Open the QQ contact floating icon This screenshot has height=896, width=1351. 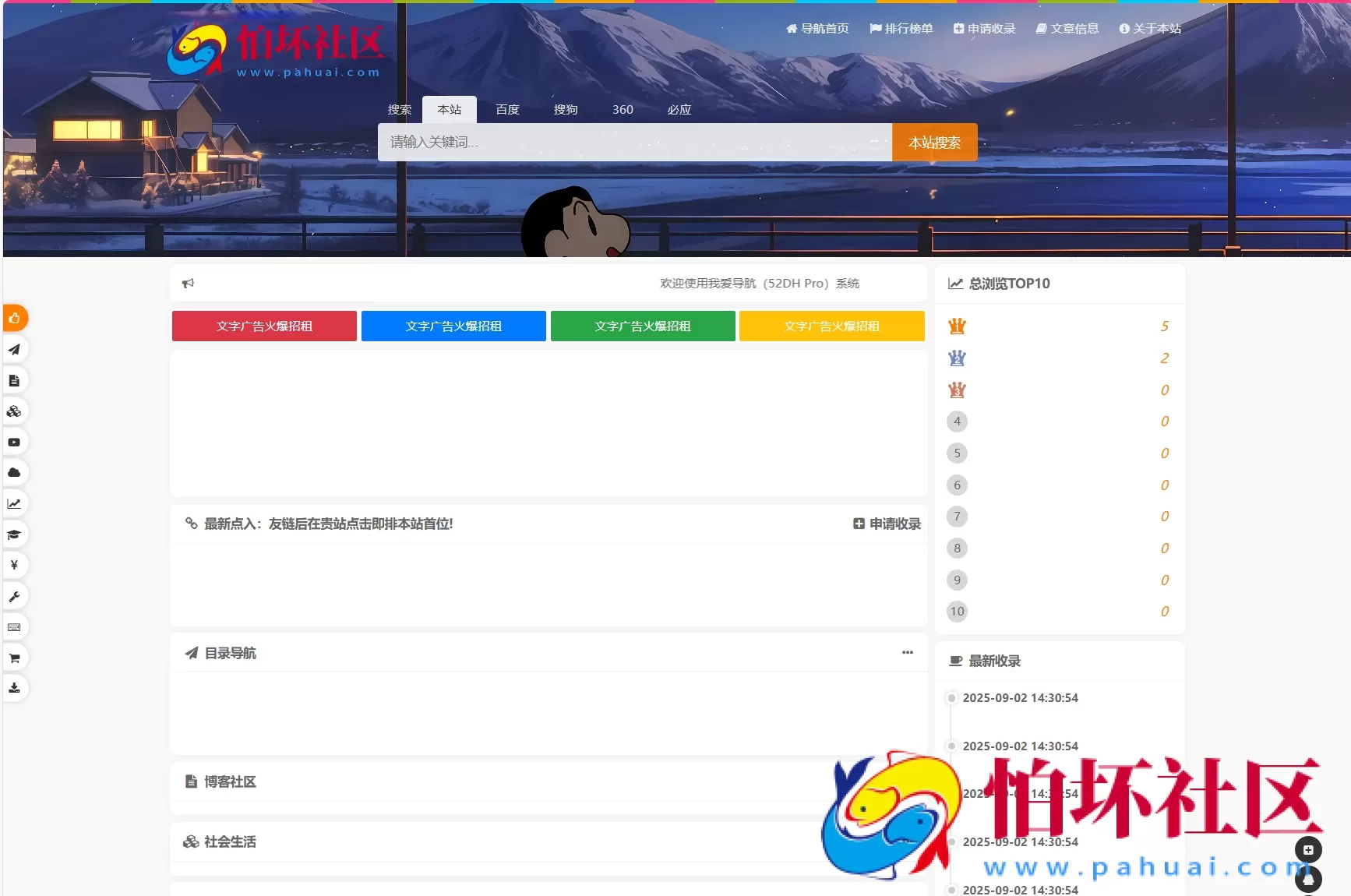click(1308, 879)
